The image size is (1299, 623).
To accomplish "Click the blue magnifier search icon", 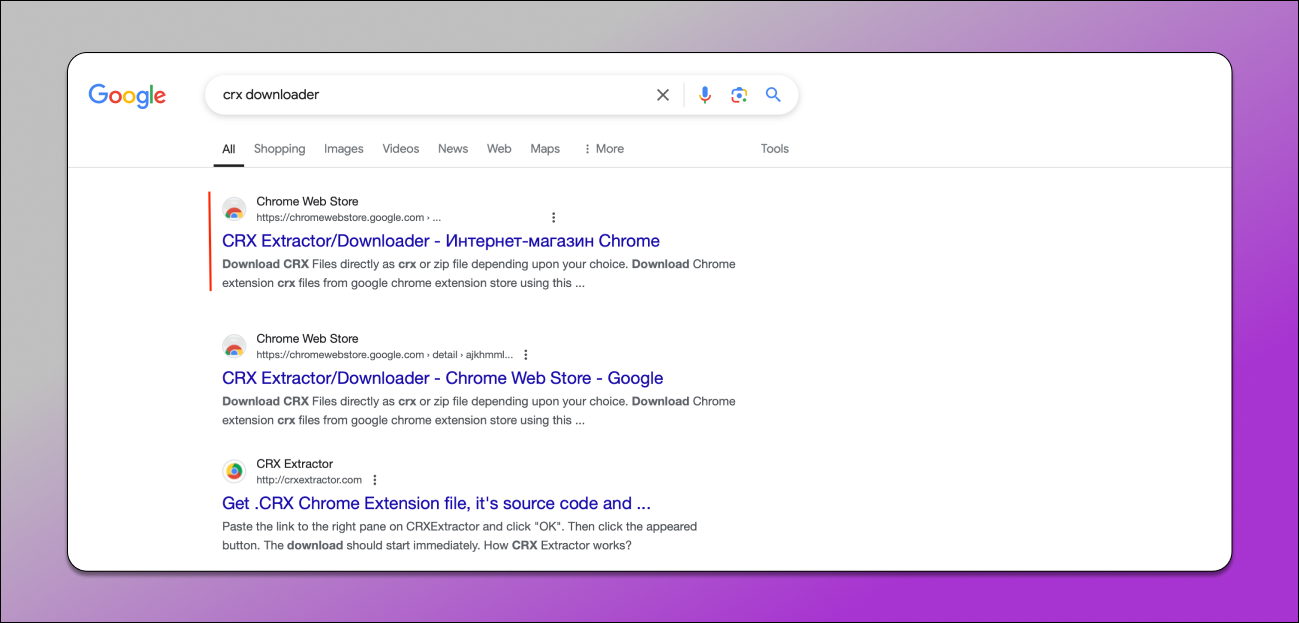I will pyautogui.click(x=773, y=95).
